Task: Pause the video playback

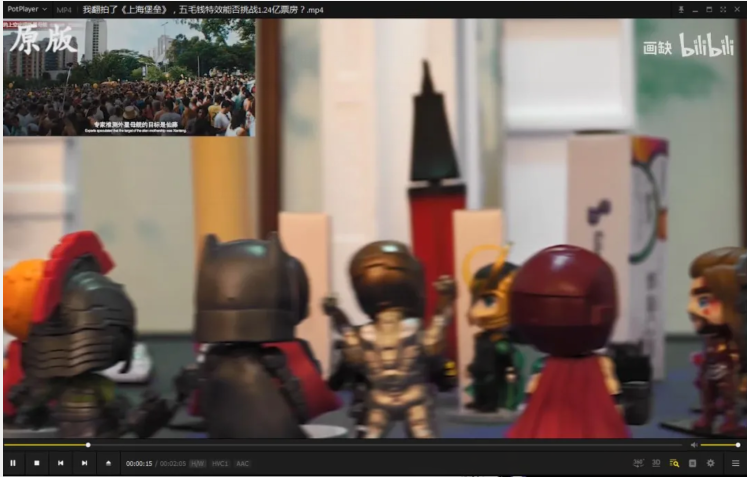Action: click(13, 463)
